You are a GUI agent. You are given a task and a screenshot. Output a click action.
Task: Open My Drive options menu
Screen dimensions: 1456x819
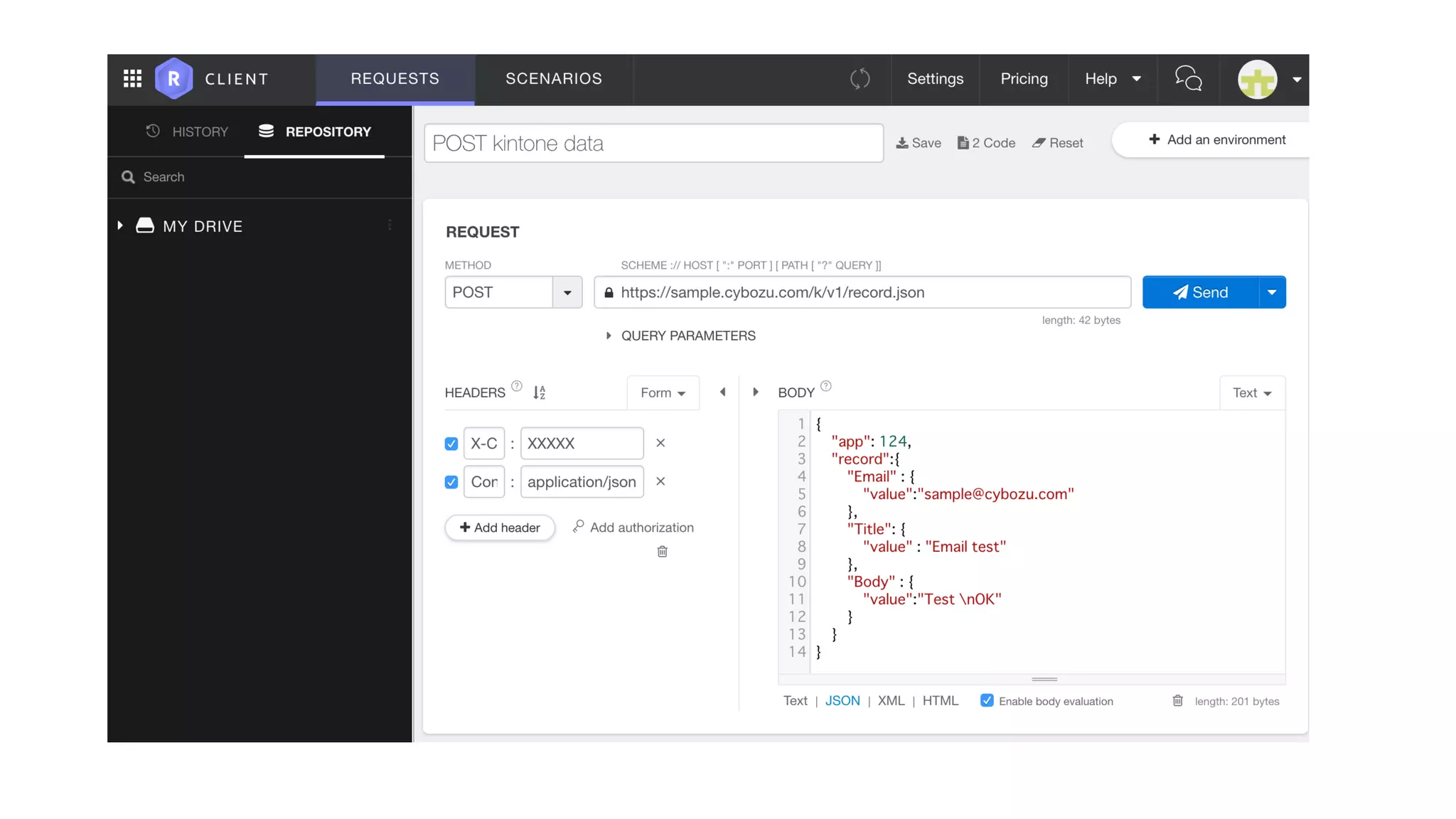(390, 225)
